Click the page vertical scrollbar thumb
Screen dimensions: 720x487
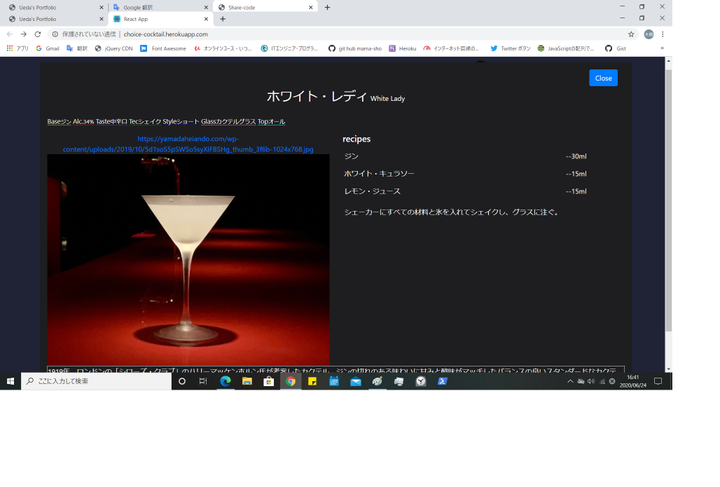tap(669, 200)
